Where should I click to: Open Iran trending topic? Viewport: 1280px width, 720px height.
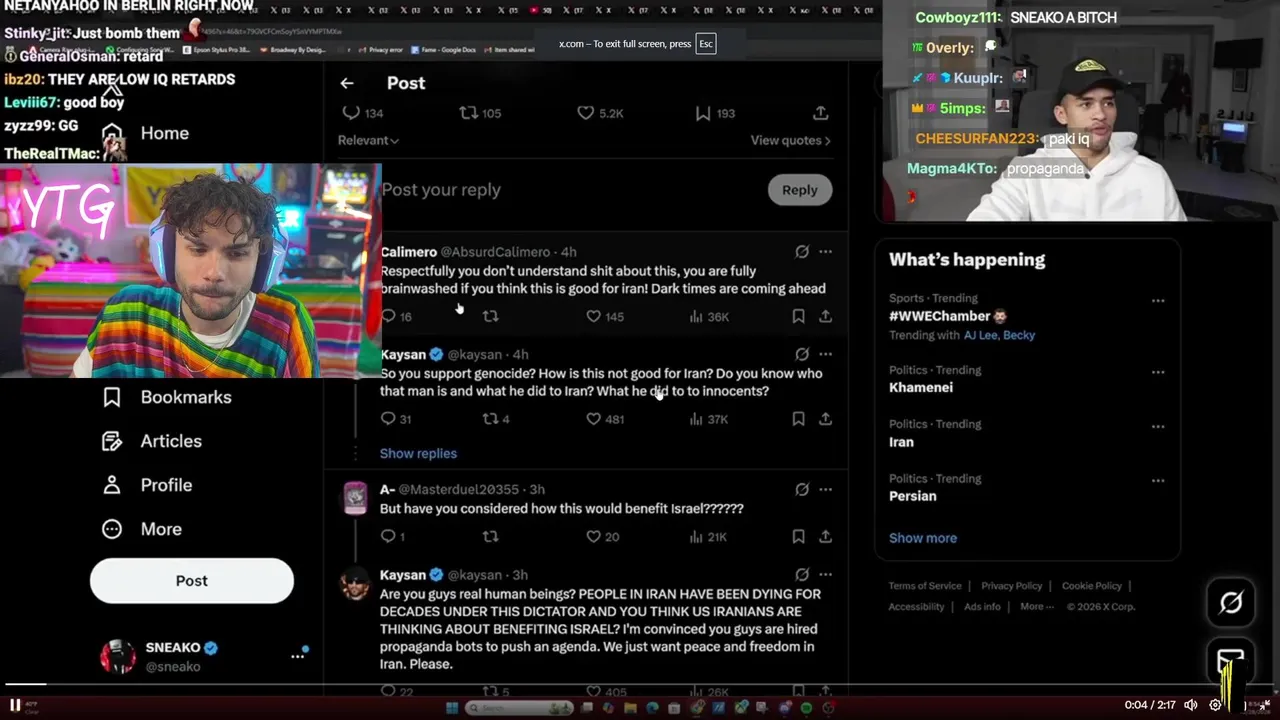(901, 441)
